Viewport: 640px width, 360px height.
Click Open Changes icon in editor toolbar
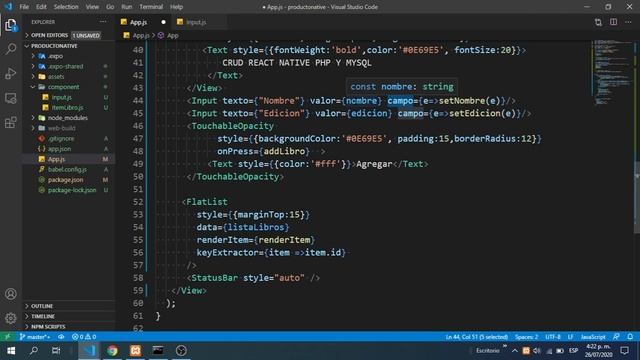tap(598, 22)
